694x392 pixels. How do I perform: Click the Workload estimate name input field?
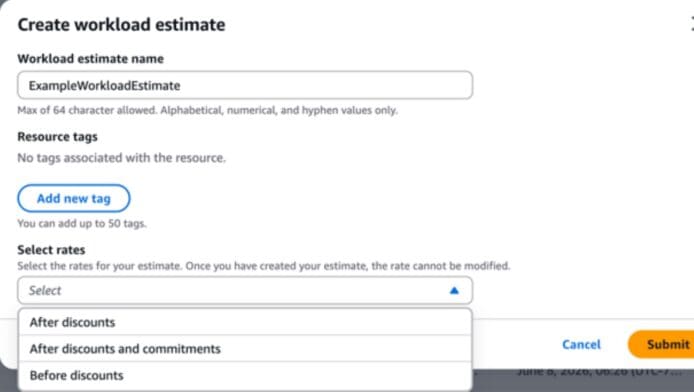(x=245, y=85)
